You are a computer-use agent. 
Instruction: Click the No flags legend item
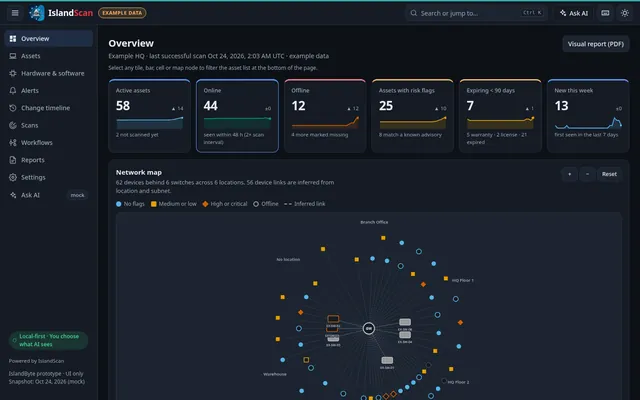130,204
